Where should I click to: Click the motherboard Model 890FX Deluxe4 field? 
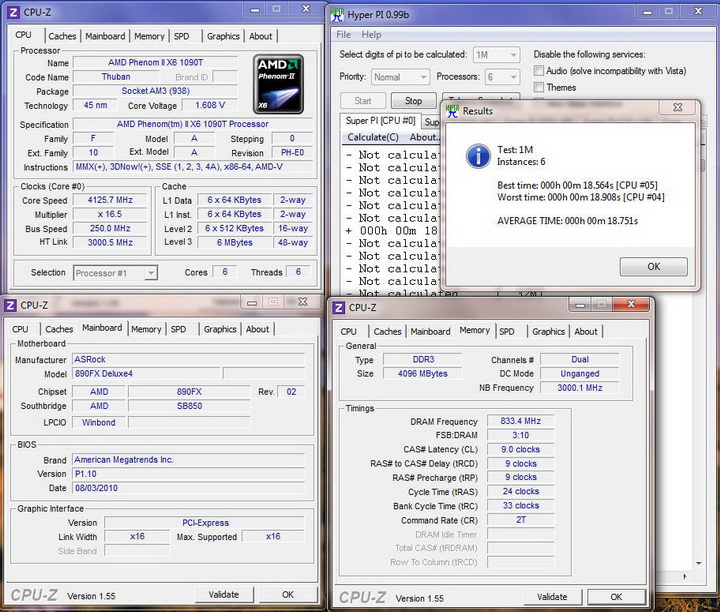click(x=146, y=374)
